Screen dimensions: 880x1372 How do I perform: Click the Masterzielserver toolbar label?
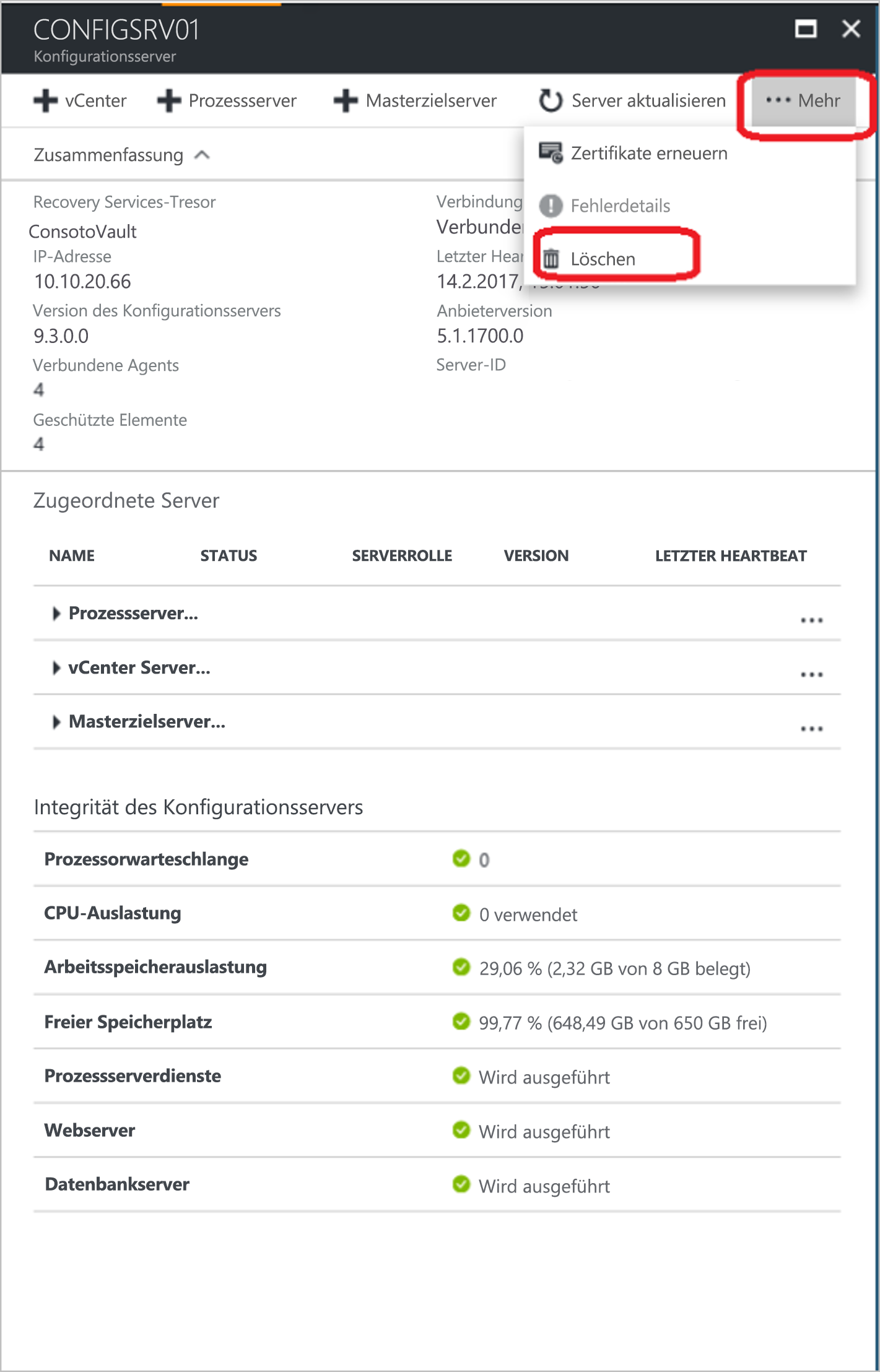[x=431, y=100]
